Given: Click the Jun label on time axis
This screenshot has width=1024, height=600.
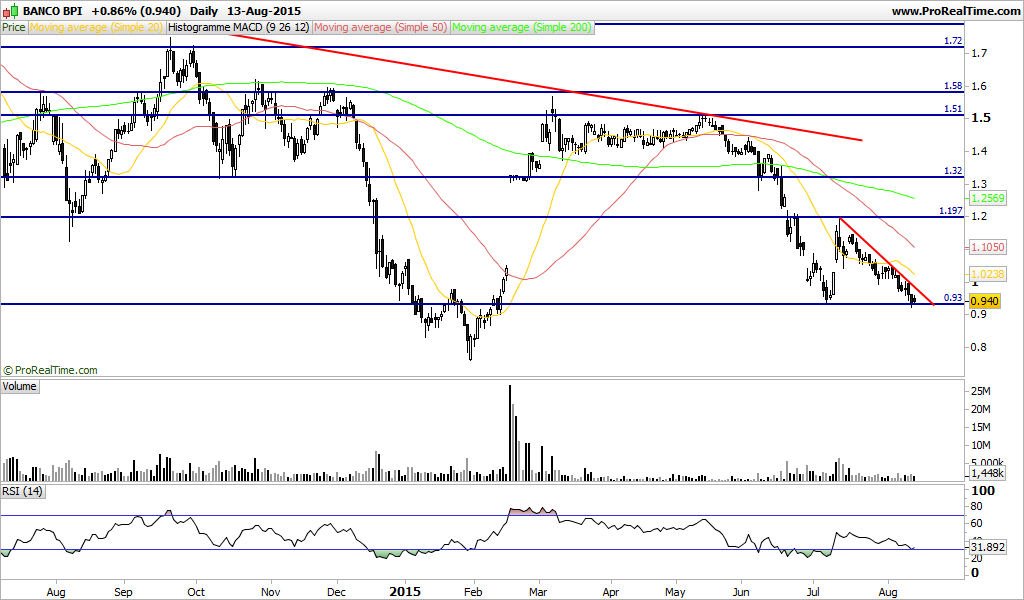Looking at the screenshot, I should tap(741, 592).
